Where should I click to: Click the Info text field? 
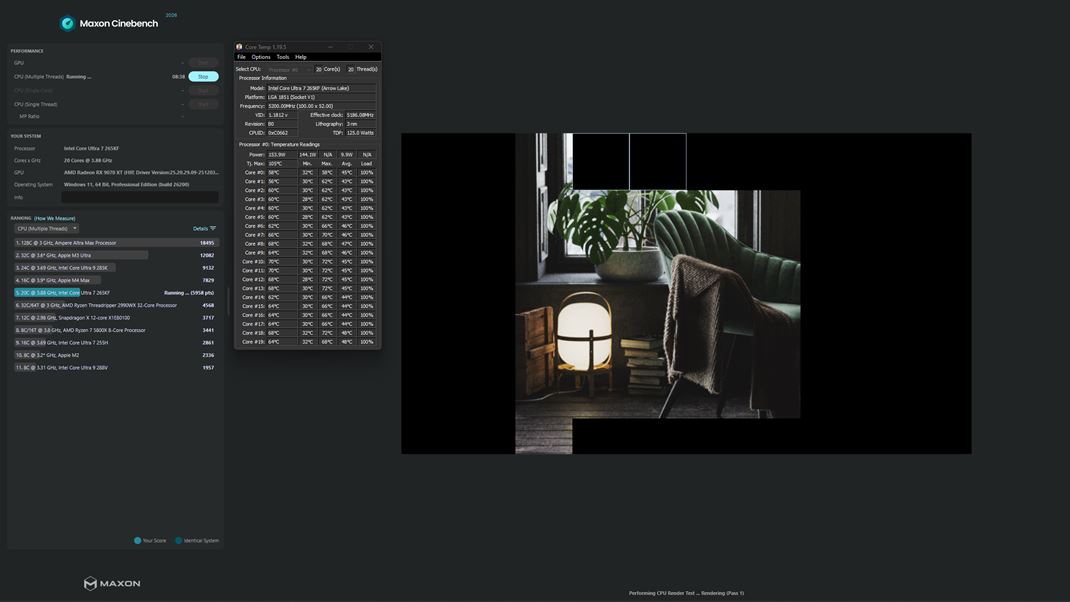[x=140, y=197]
